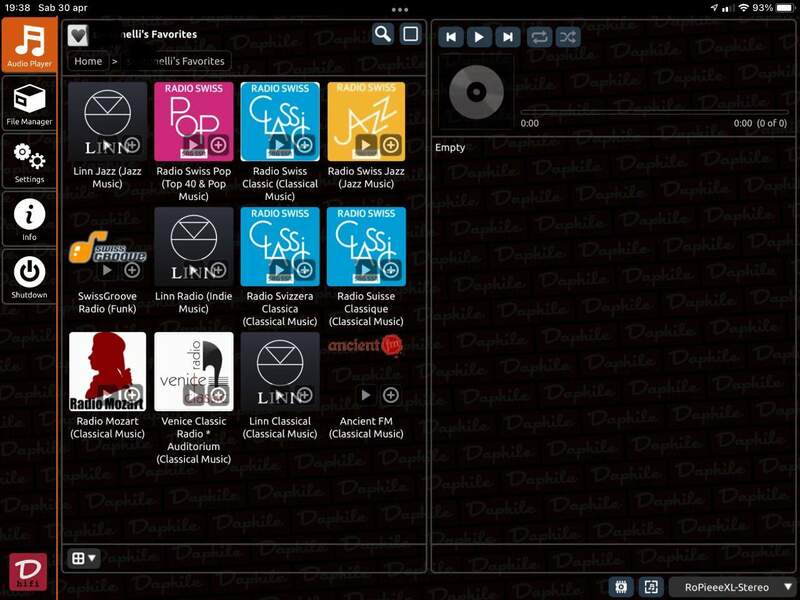Open Settings in the left sidebar

[x=29, y=161]
